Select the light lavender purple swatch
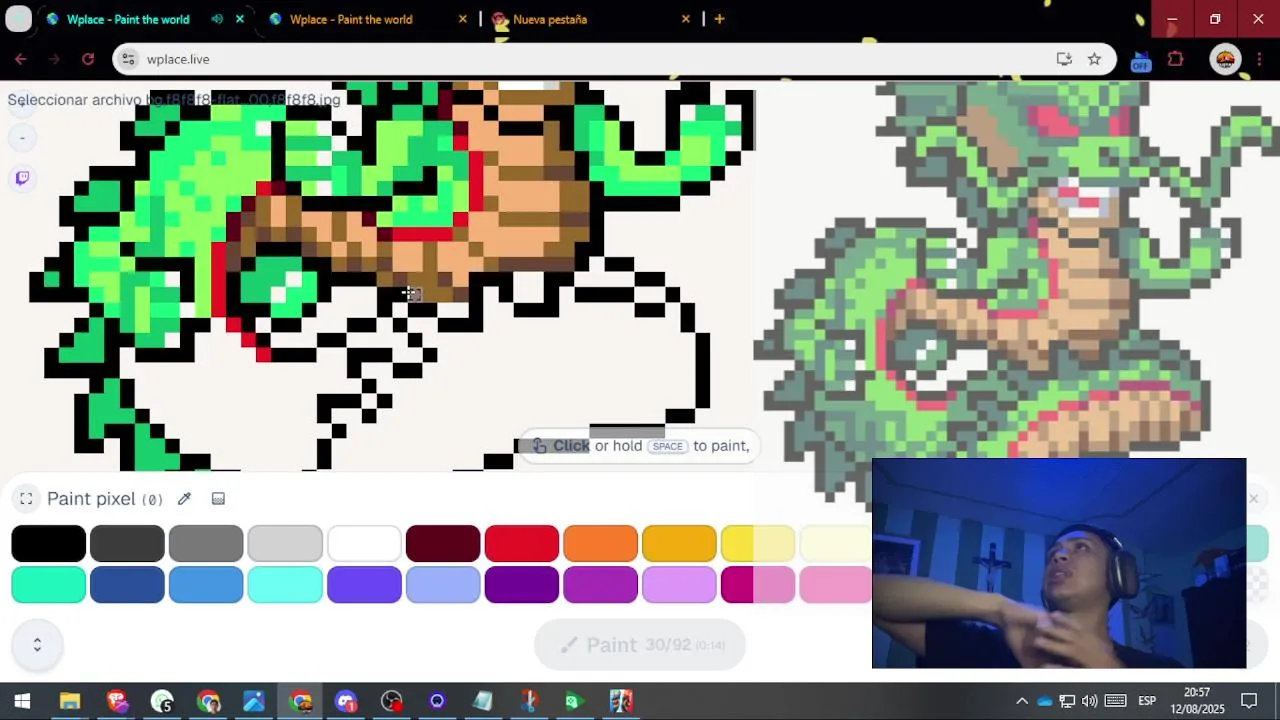The width and height of the screenshot is (1280, 720). pos(680,585)
